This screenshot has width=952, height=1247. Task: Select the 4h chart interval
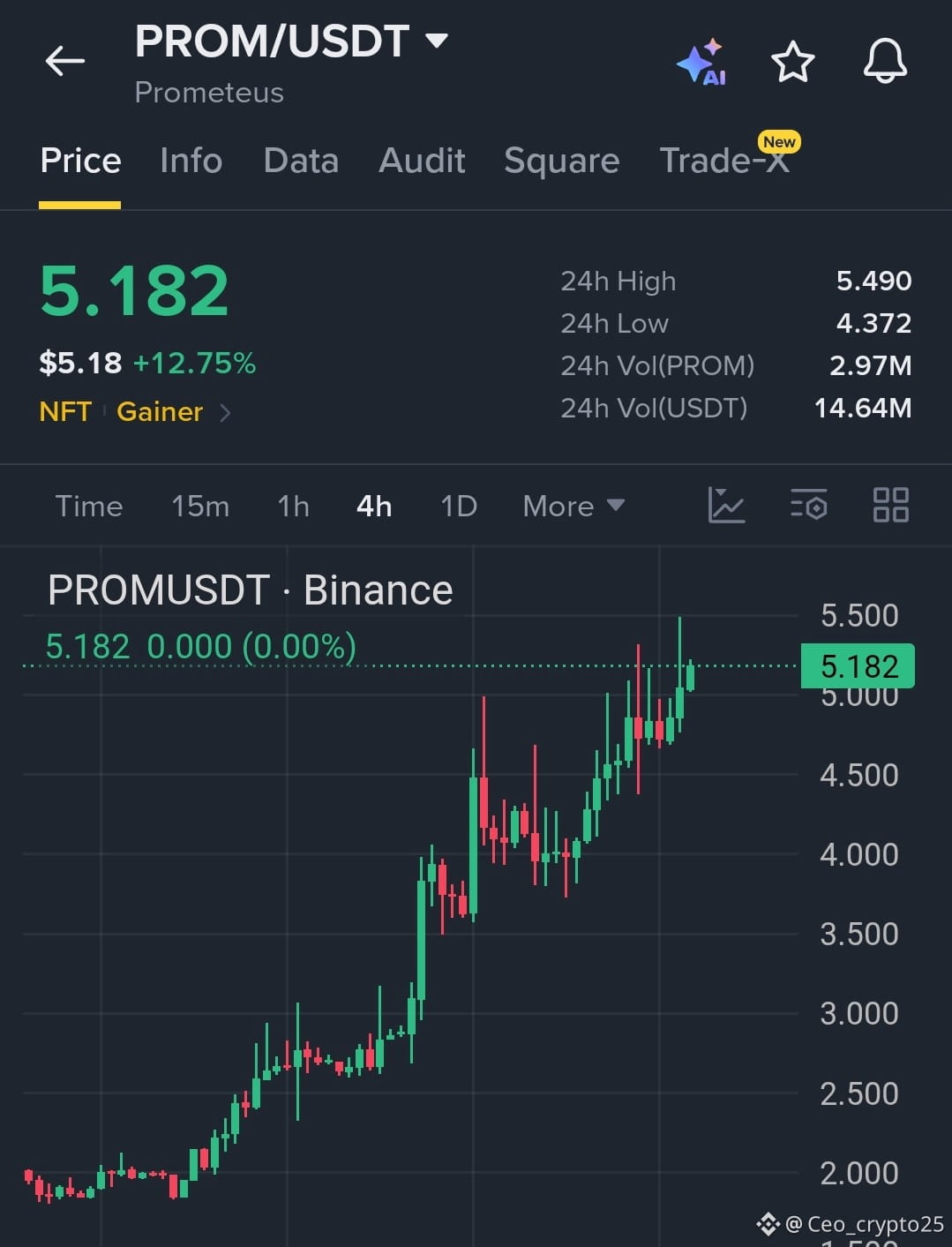(374, 506)
